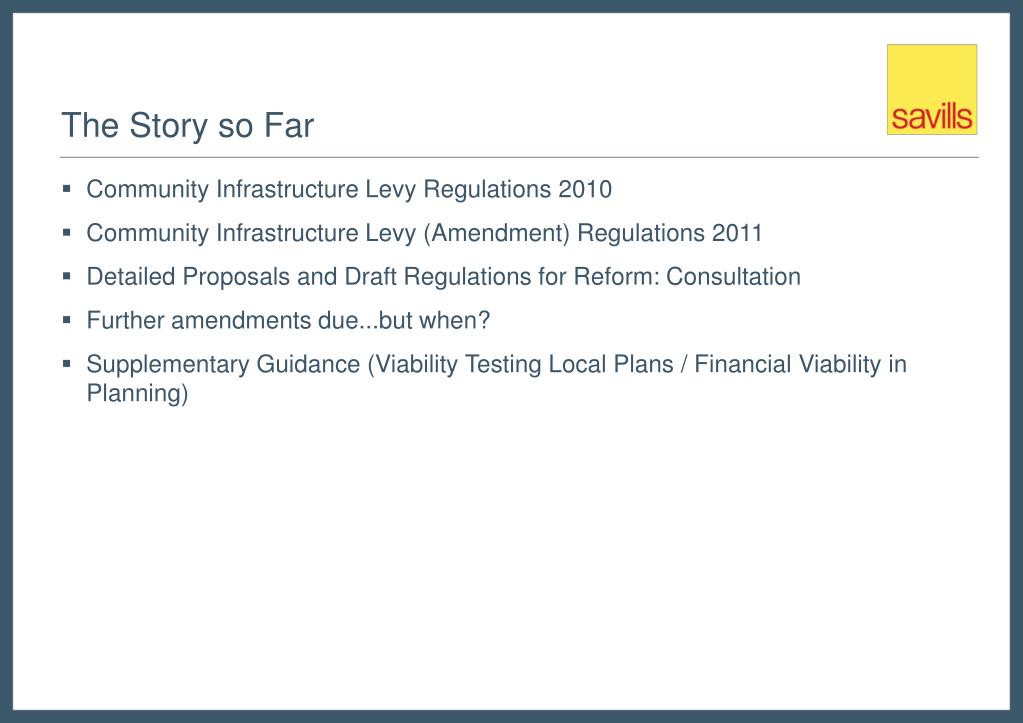This screenshot has height=723, width=1023.
Task: Click the Further amendments due text
Action: click(288, 320)
